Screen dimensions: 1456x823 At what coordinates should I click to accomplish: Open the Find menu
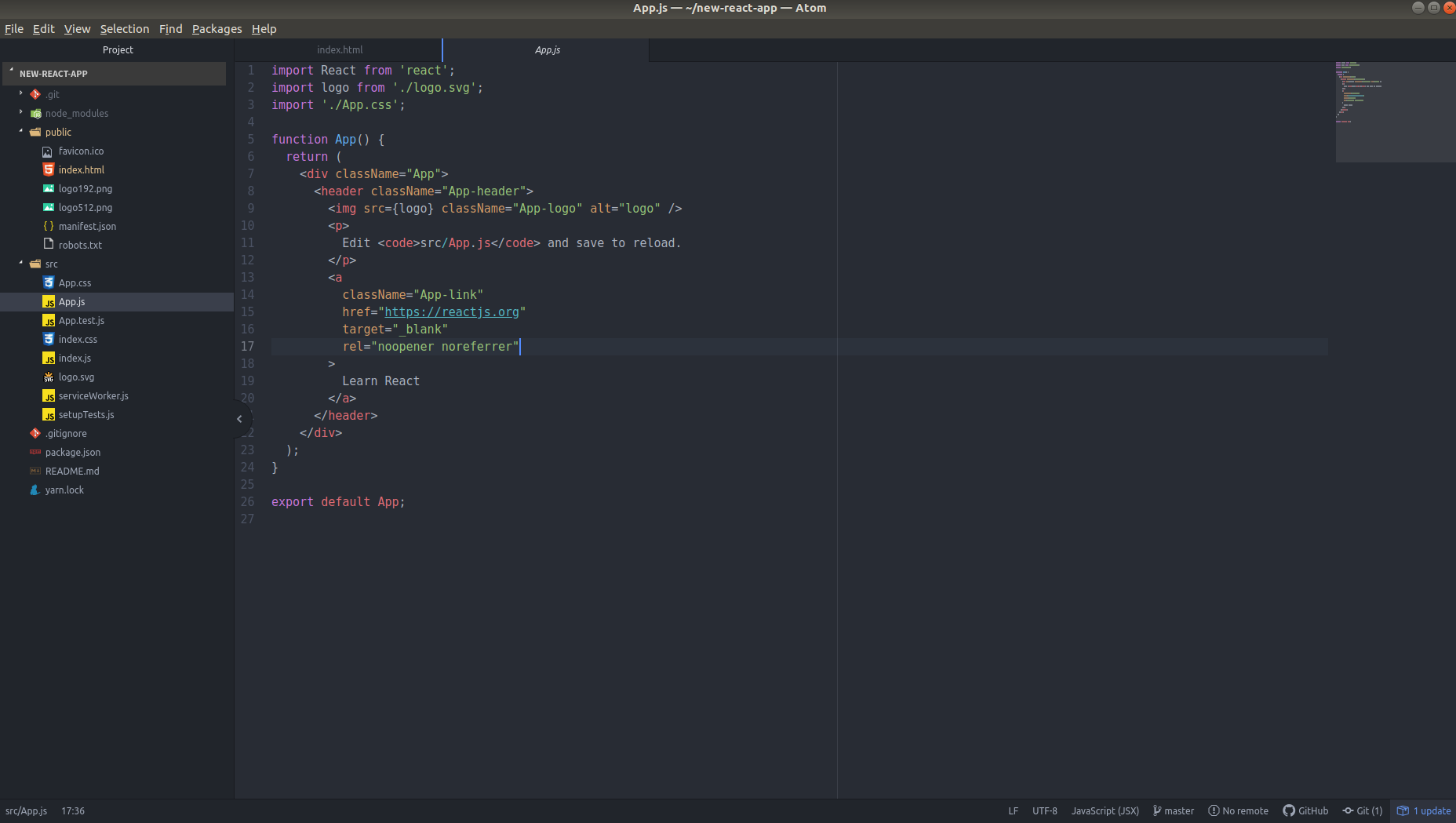[170, 29]
